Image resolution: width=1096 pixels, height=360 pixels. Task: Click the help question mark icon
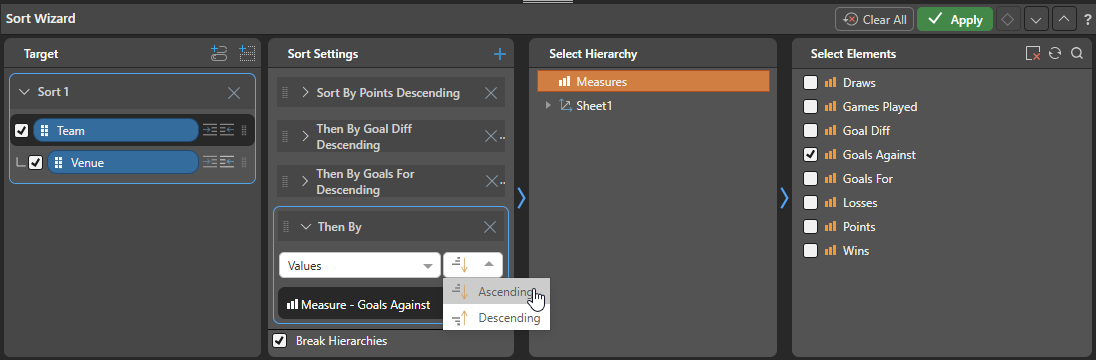(x=1088, y=20)
